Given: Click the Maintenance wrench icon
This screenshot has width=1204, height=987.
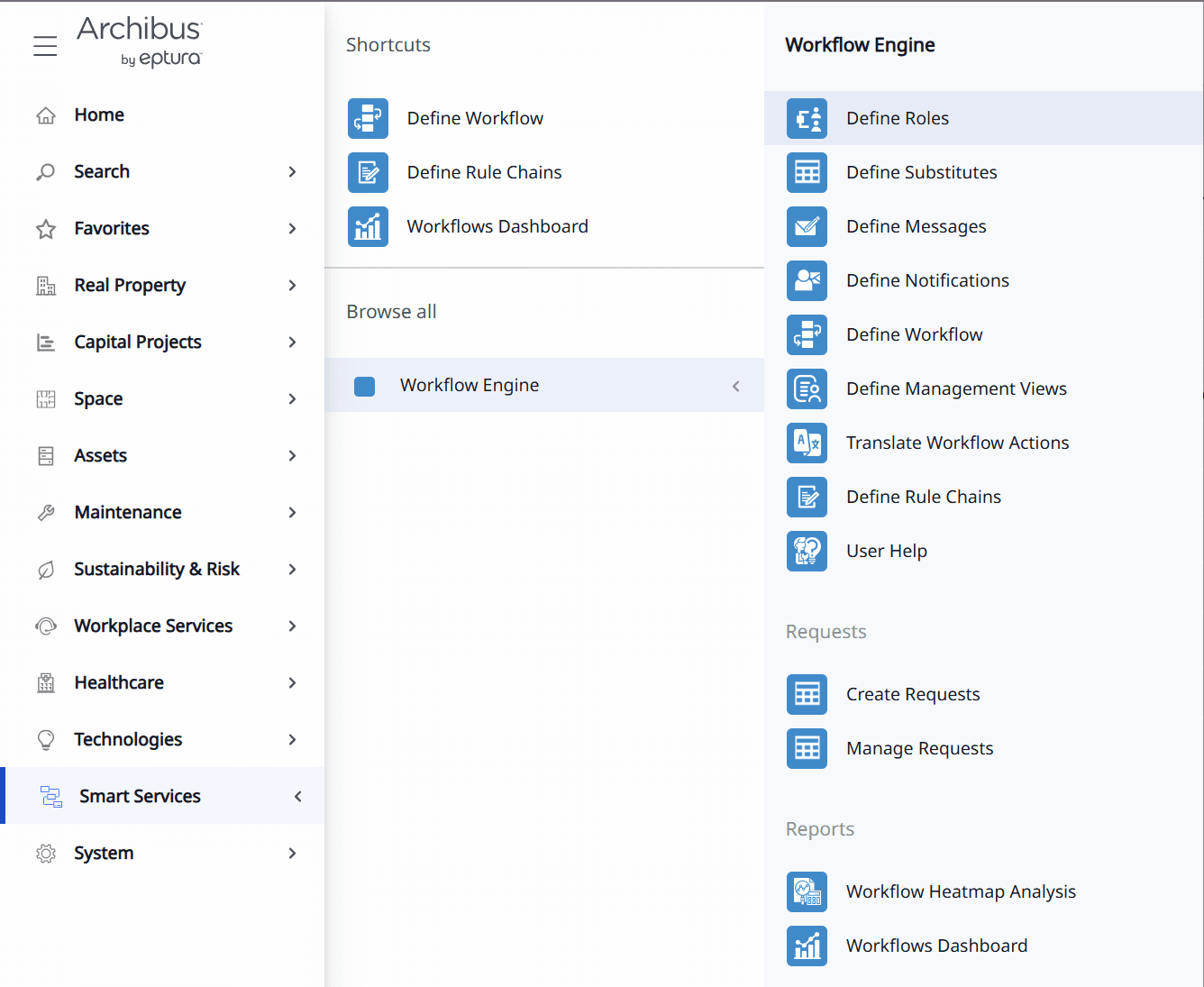Looking at the screenshot, I should coord(46,513).
